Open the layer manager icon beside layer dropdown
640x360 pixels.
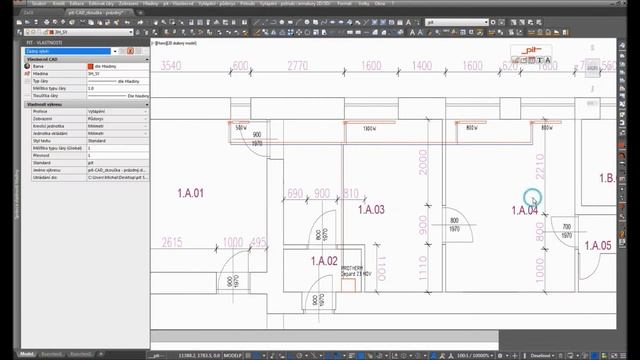click(20, 32)
